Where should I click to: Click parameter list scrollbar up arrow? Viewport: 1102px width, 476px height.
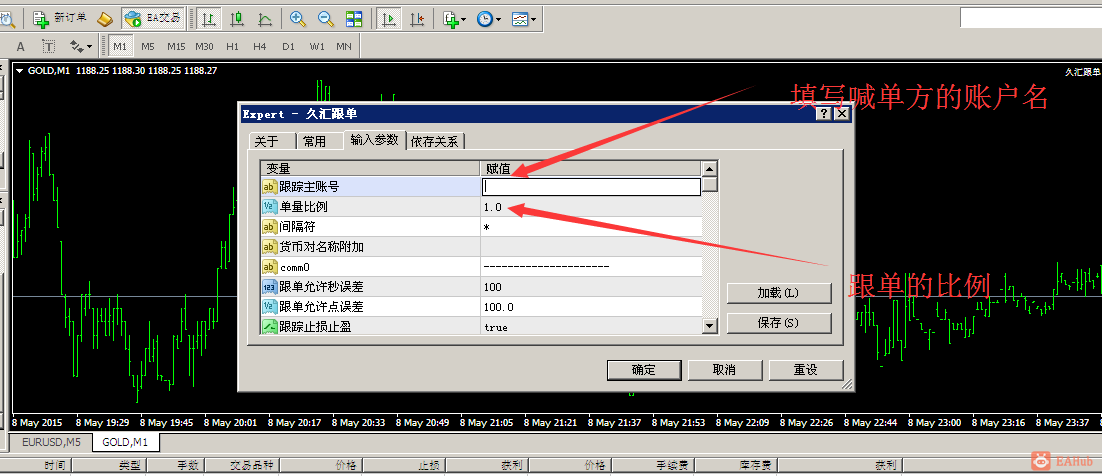click(x=710, y=169)
